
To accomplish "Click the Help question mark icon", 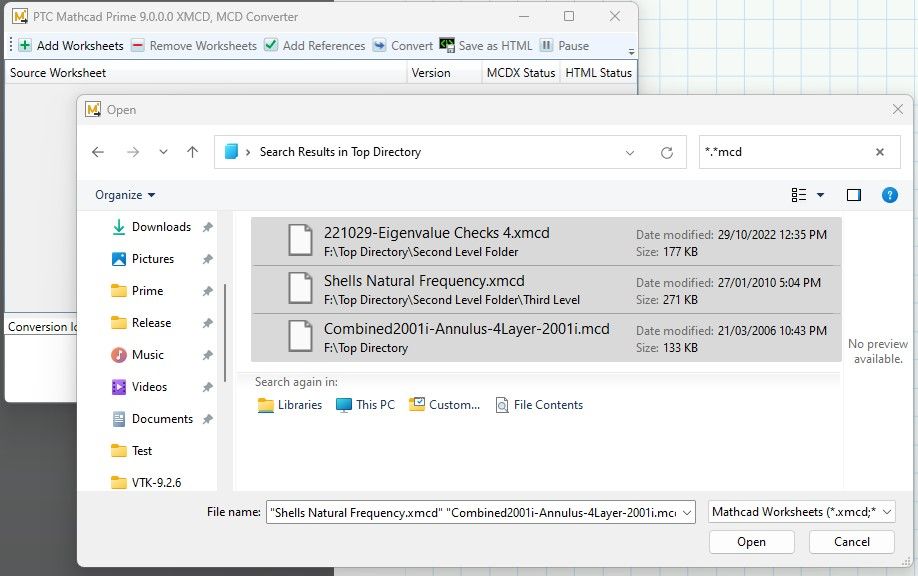I will tap(889, 195).
